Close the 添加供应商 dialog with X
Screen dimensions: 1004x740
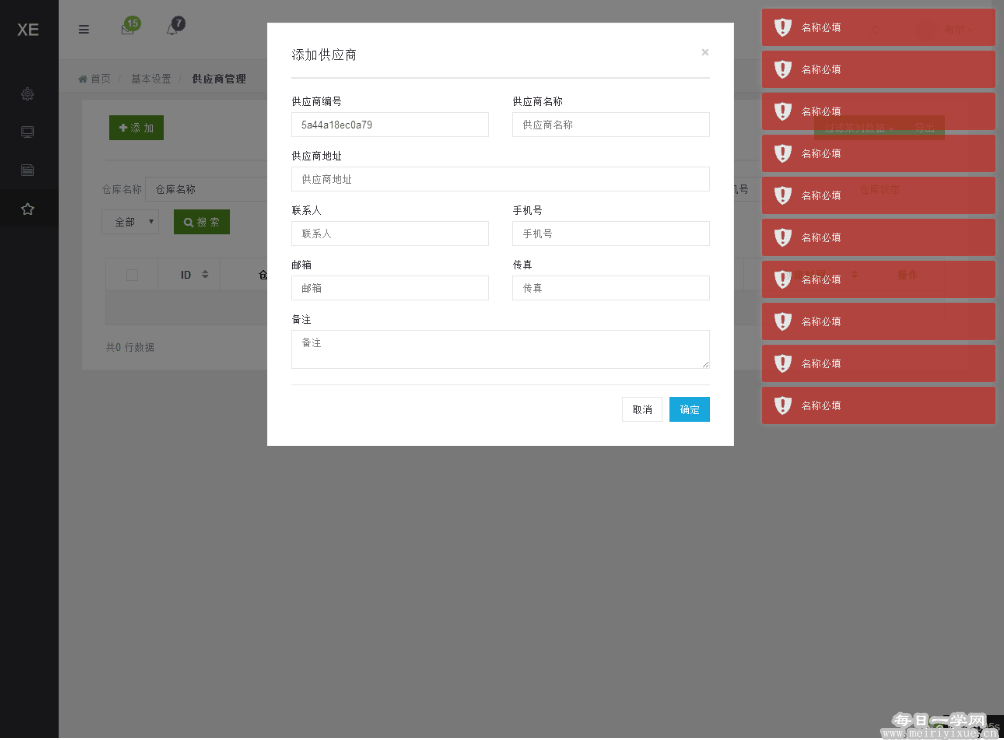click(705, 52)
